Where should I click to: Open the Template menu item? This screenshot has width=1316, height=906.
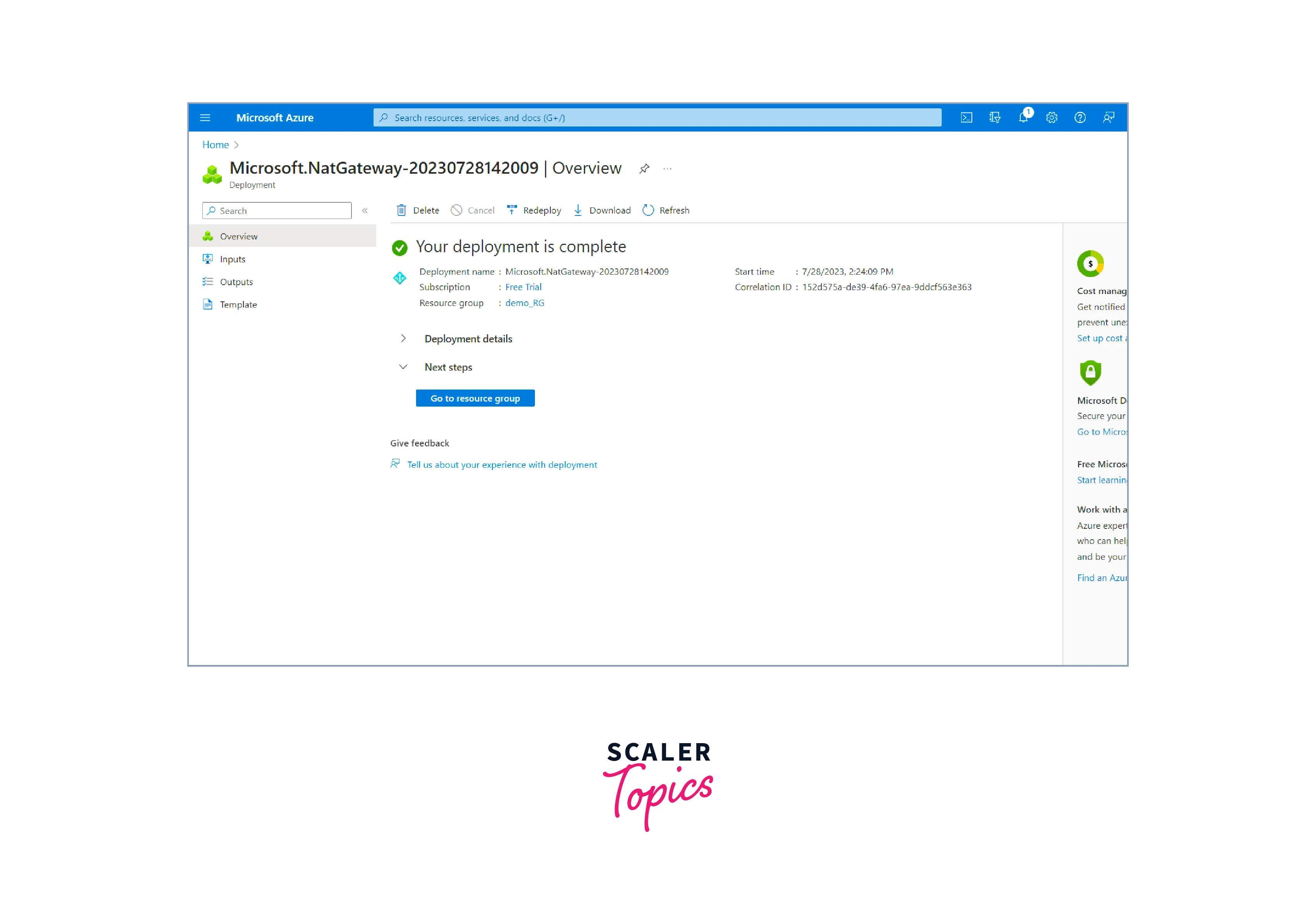coord(238,304)
